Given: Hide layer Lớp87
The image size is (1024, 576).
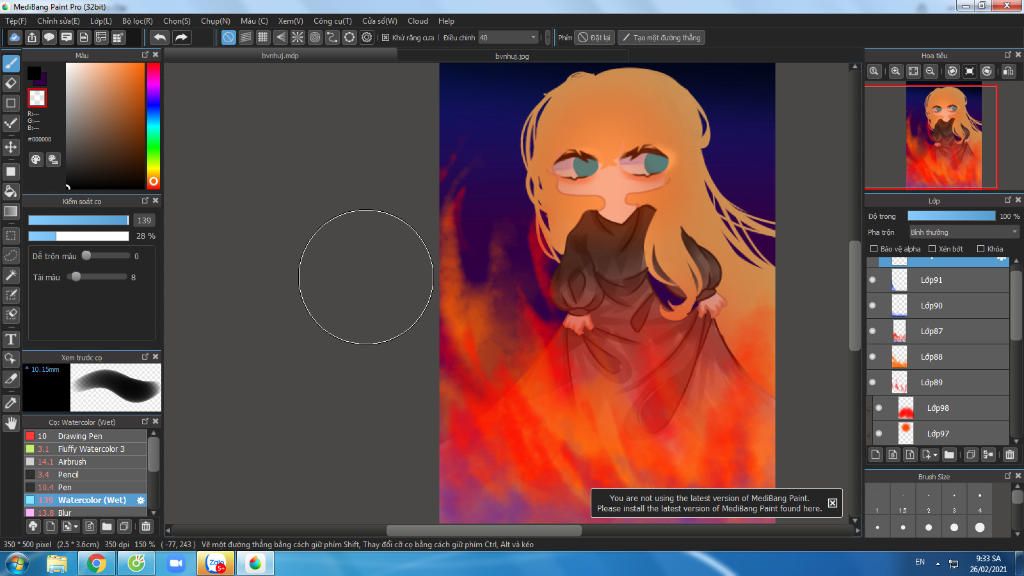Looking at the screenshot, I should pos(872,331).
